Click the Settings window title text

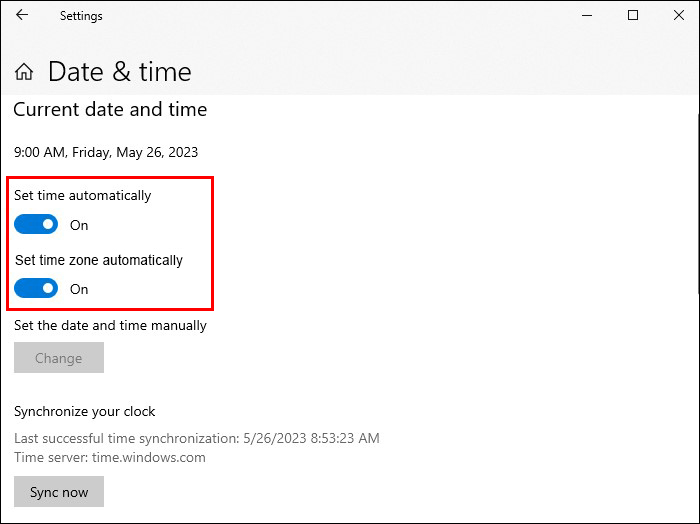click(81, 16)
